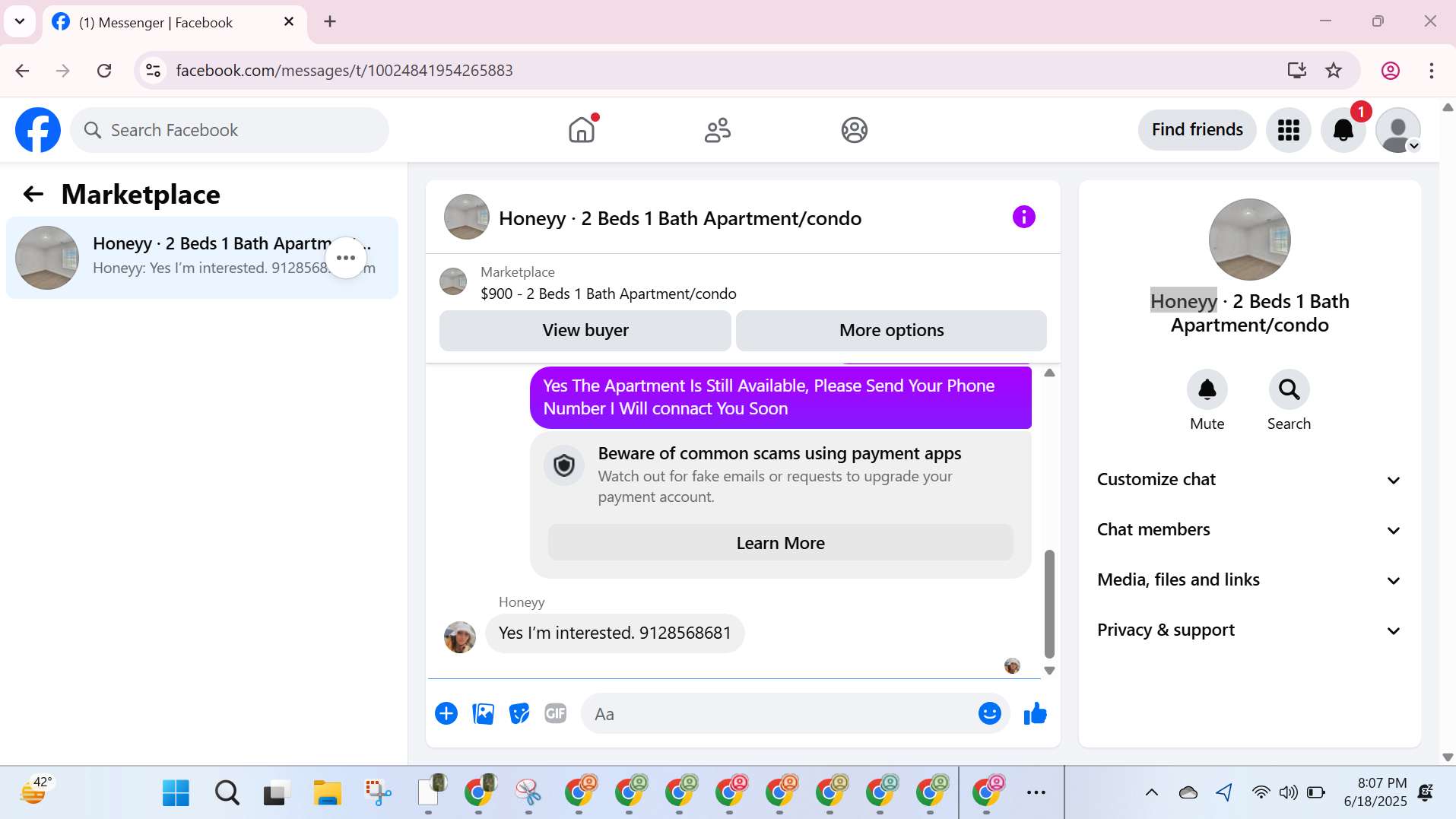Open more actions plus icon
The height and width of the screenshot is (819, 1456).
tap(446, 713)
